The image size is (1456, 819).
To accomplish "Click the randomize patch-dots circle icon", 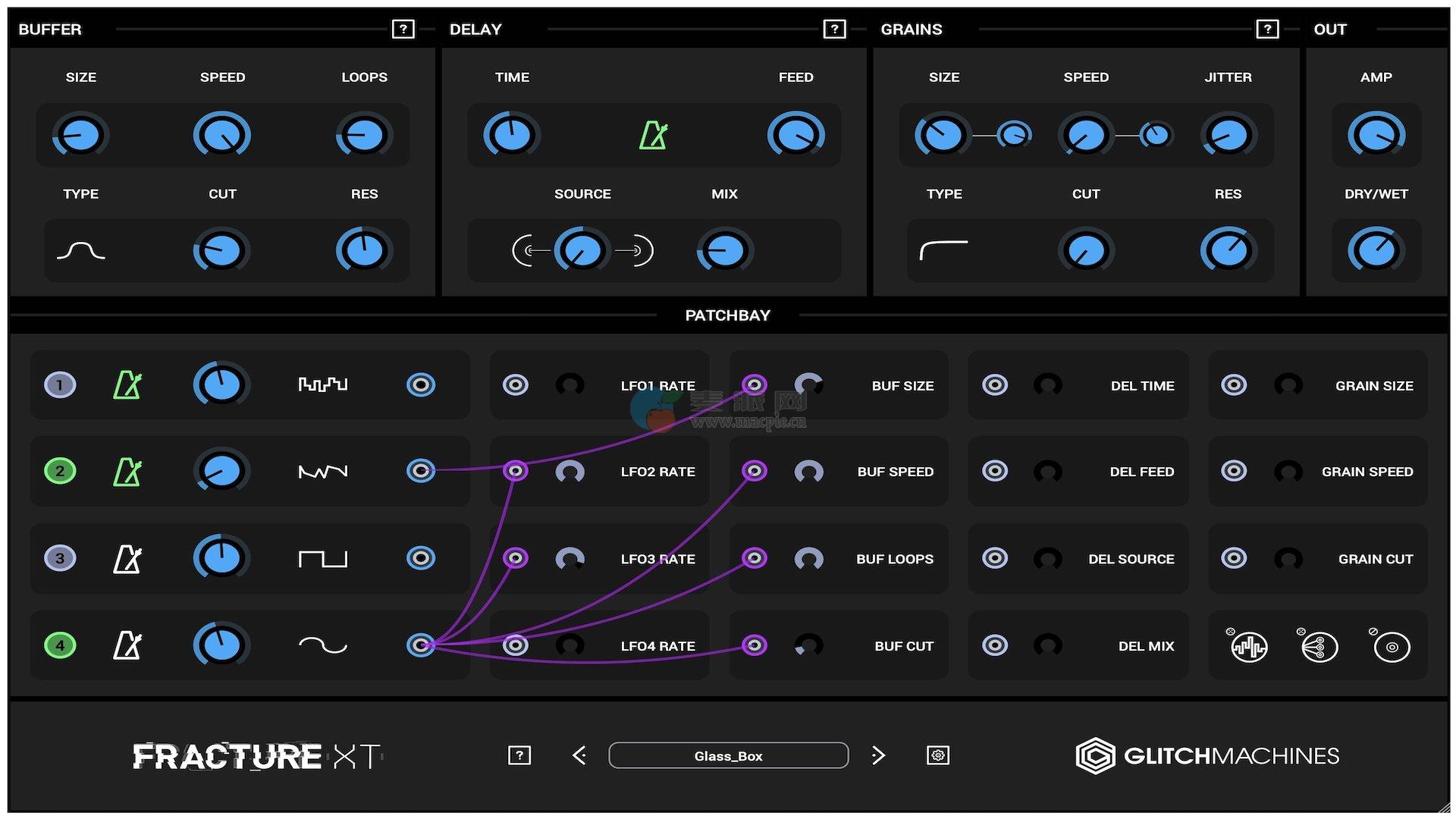I will [1319, 646].
